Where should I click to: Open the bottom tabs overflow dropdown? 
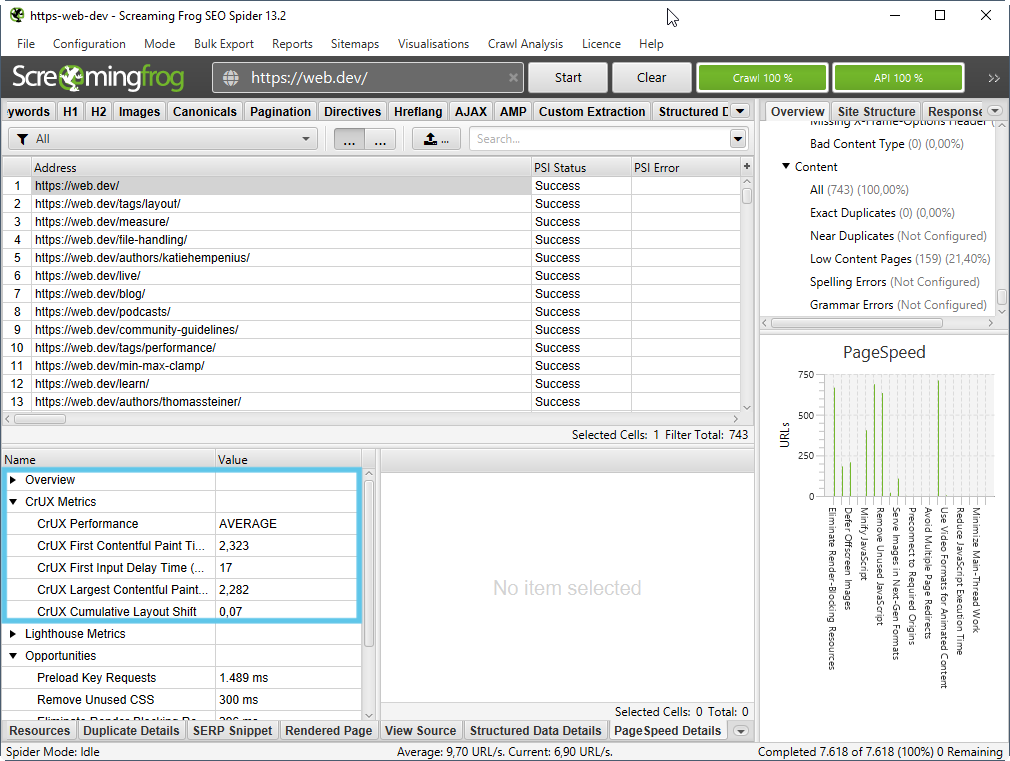pyautogui.click(x=741, y=731)
